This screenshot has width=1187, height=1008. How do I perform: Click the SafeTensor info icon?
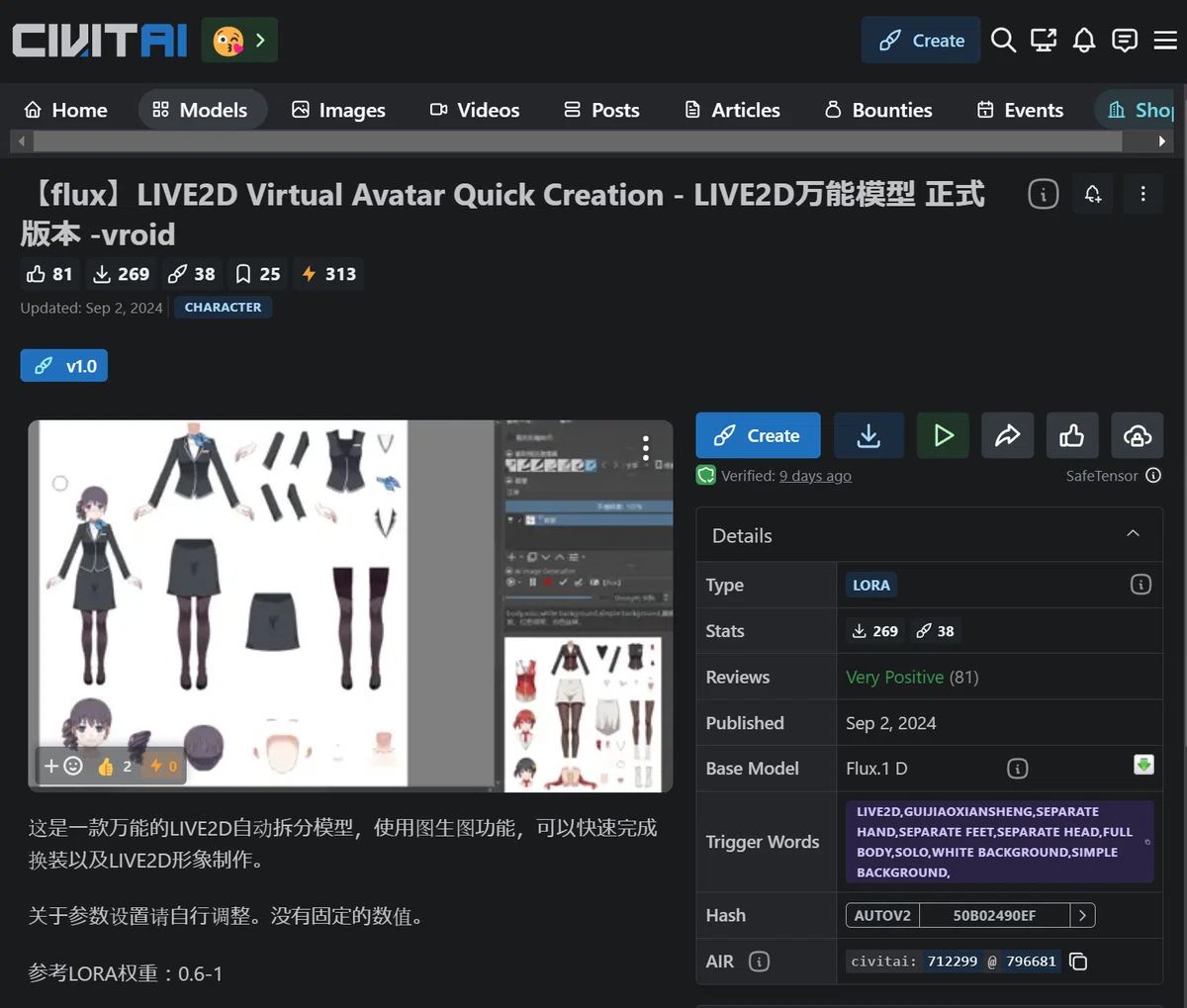click(1153, 476)
